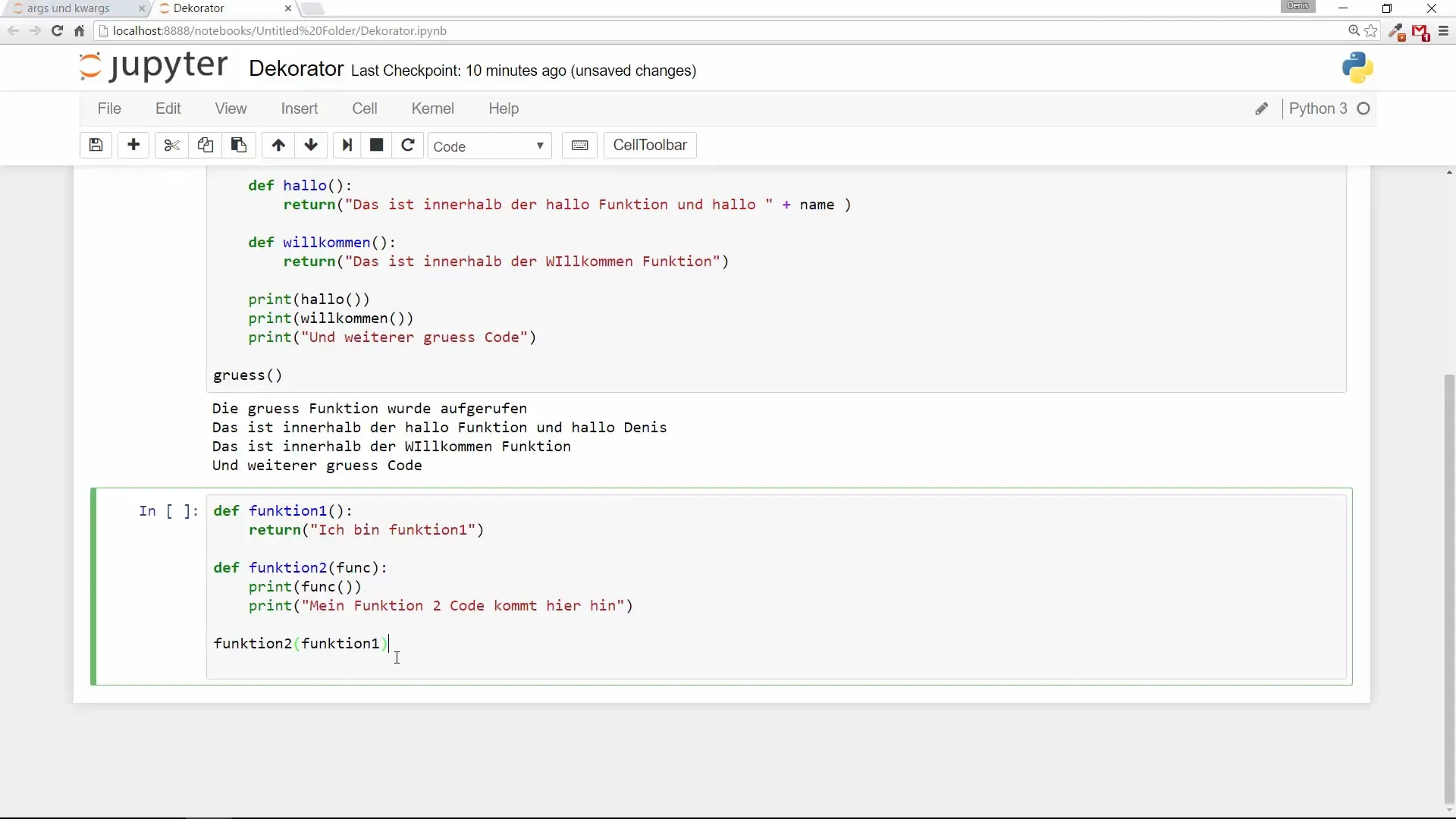The width and height of the screenshot is (1456, 819).
Task: Place cursor on funktion2(funktion1) line
Action: click(x=301, y=644)
